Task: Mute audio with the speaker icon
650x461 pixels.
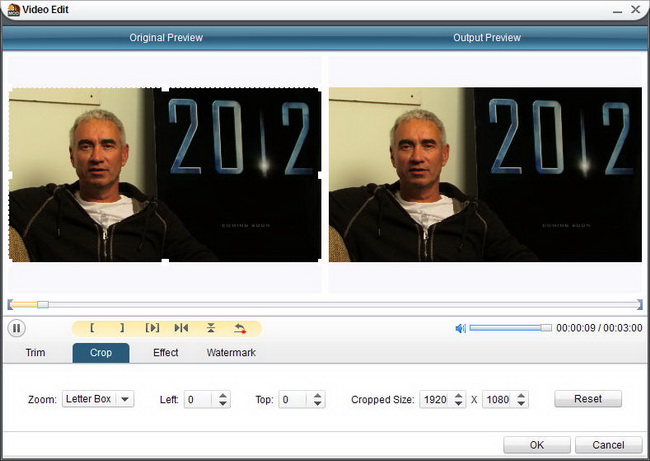Action: tap(460, 328)
